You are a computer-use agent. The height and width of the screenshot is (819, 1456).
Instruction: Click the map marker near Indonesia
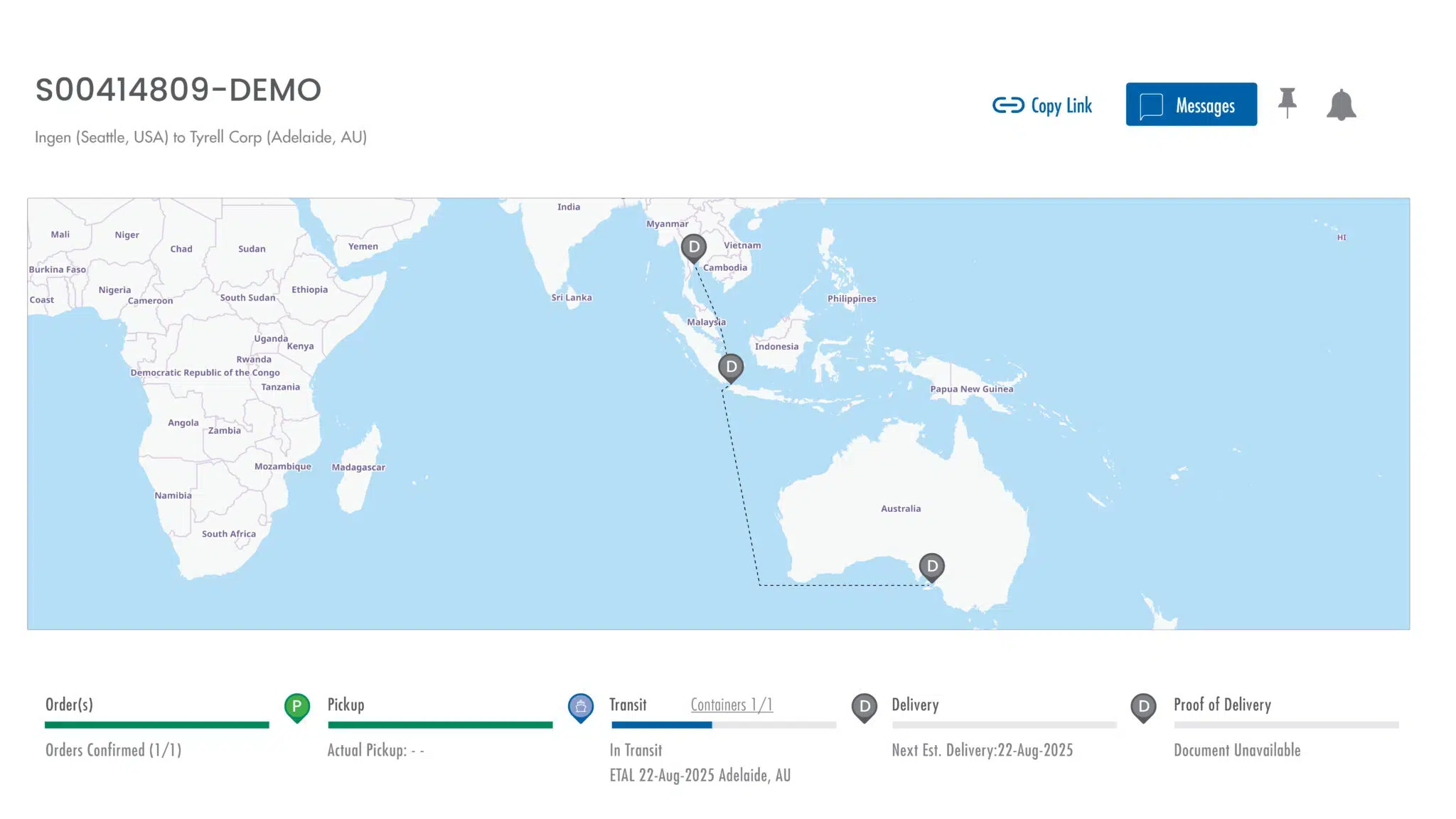[731, 368]
